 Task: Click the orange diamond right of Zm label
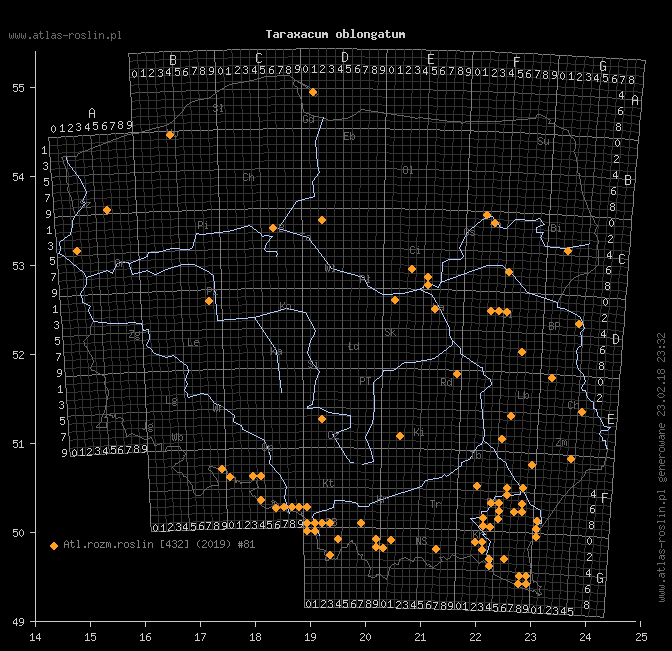(x=571, y=459)
